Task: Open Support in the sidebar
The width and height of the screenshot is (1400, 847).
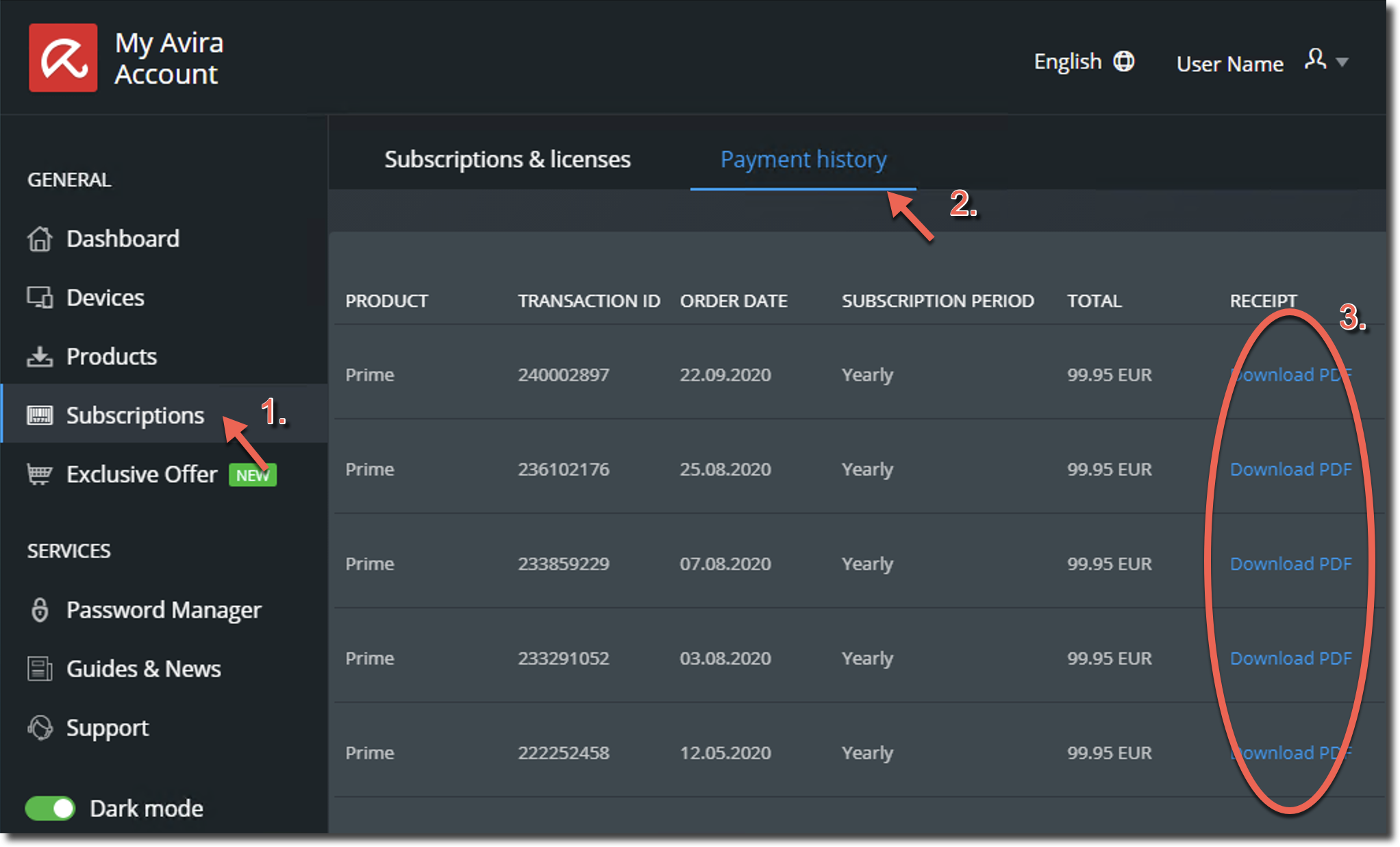Action: click(x=164, y=728)
